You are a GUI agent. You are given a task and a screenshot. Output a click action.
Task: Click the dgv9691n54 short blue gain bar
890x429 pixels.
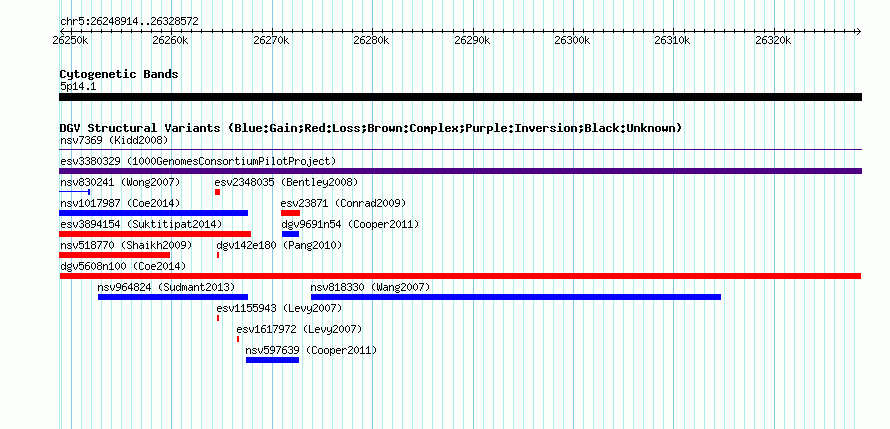click(x=291, y=234)
